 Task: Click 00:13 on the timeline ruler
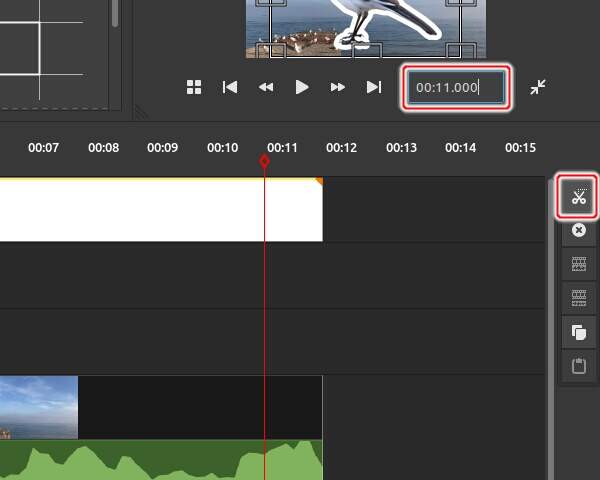pyautogui.click(x=401, y=148)
